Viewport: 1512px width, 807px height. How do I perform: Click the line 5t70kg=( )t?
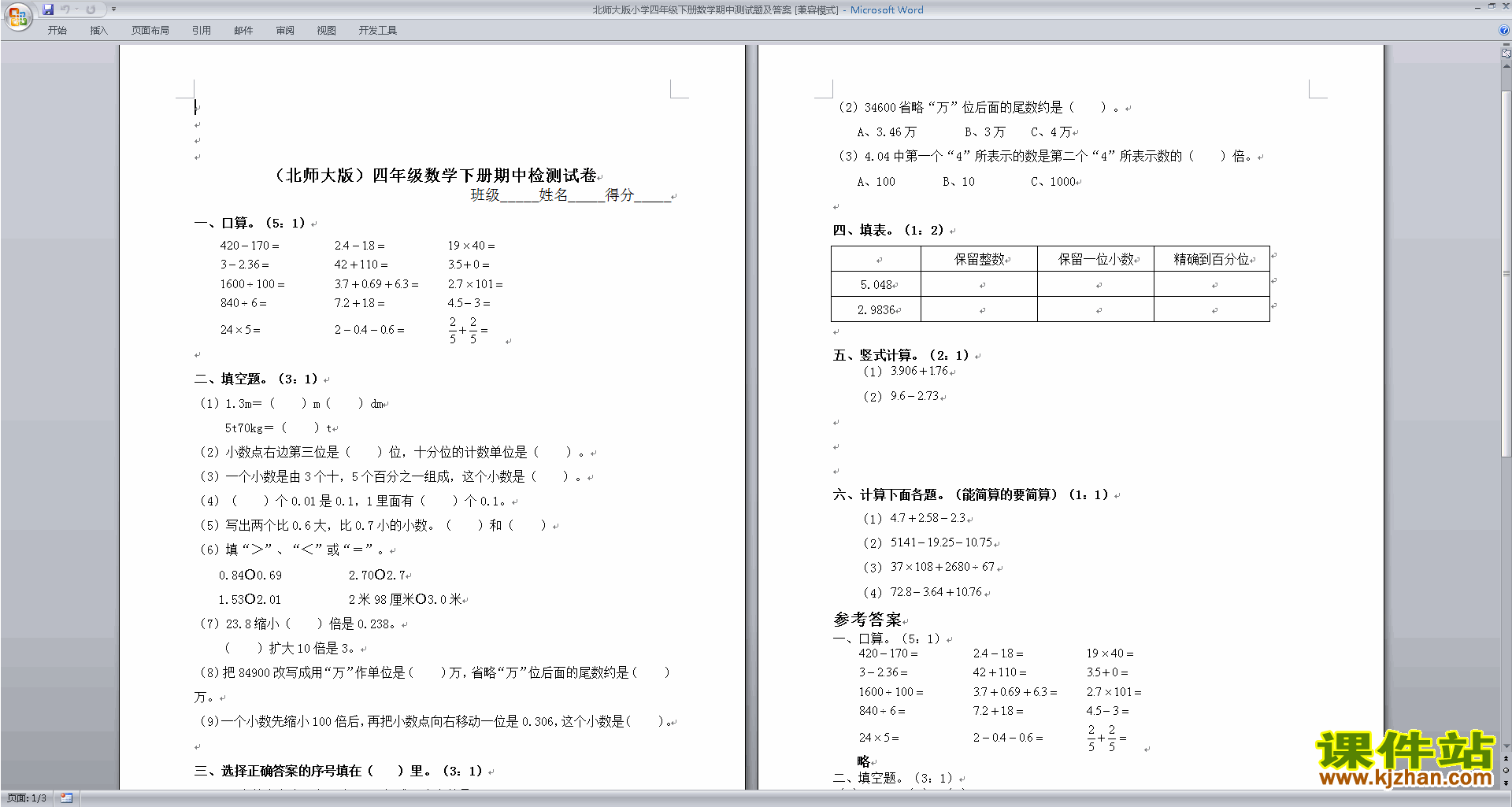[278, 428]
